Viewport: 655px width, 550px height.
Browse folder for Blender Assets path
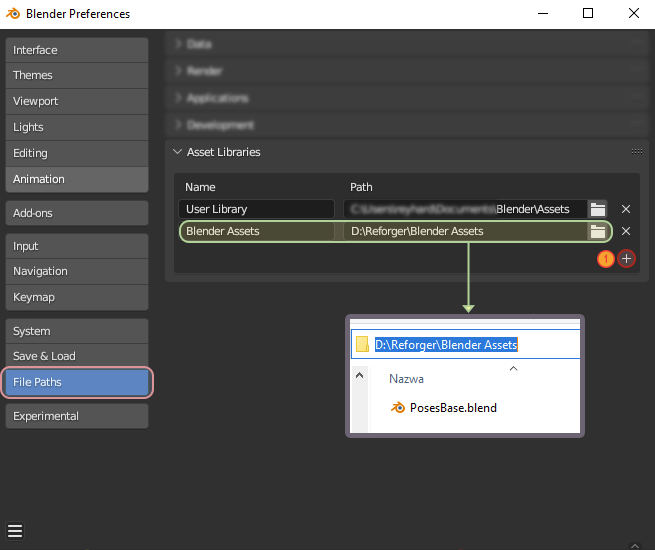point(598,231)
